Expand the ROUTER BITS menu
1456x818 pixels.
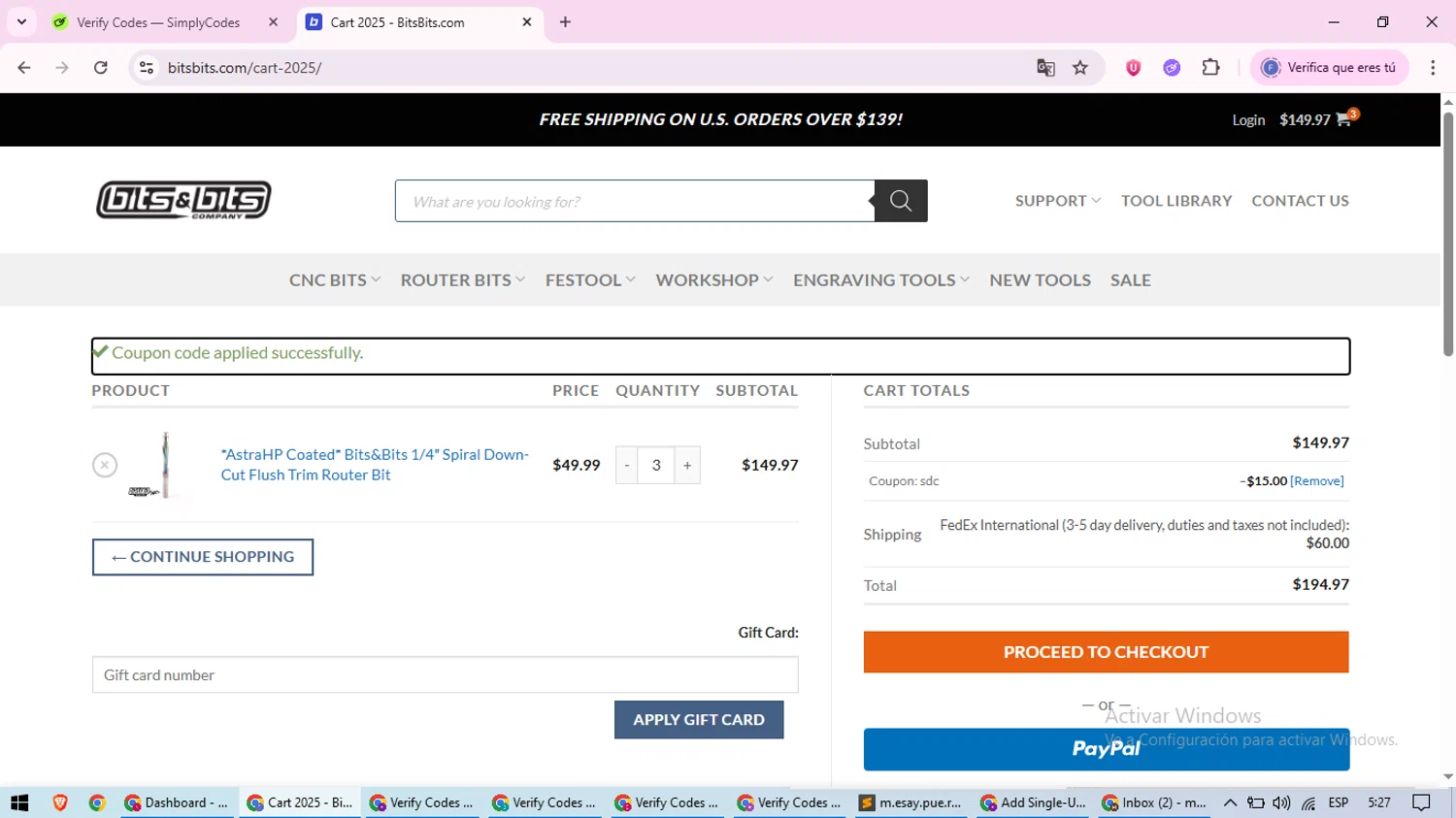463,280
